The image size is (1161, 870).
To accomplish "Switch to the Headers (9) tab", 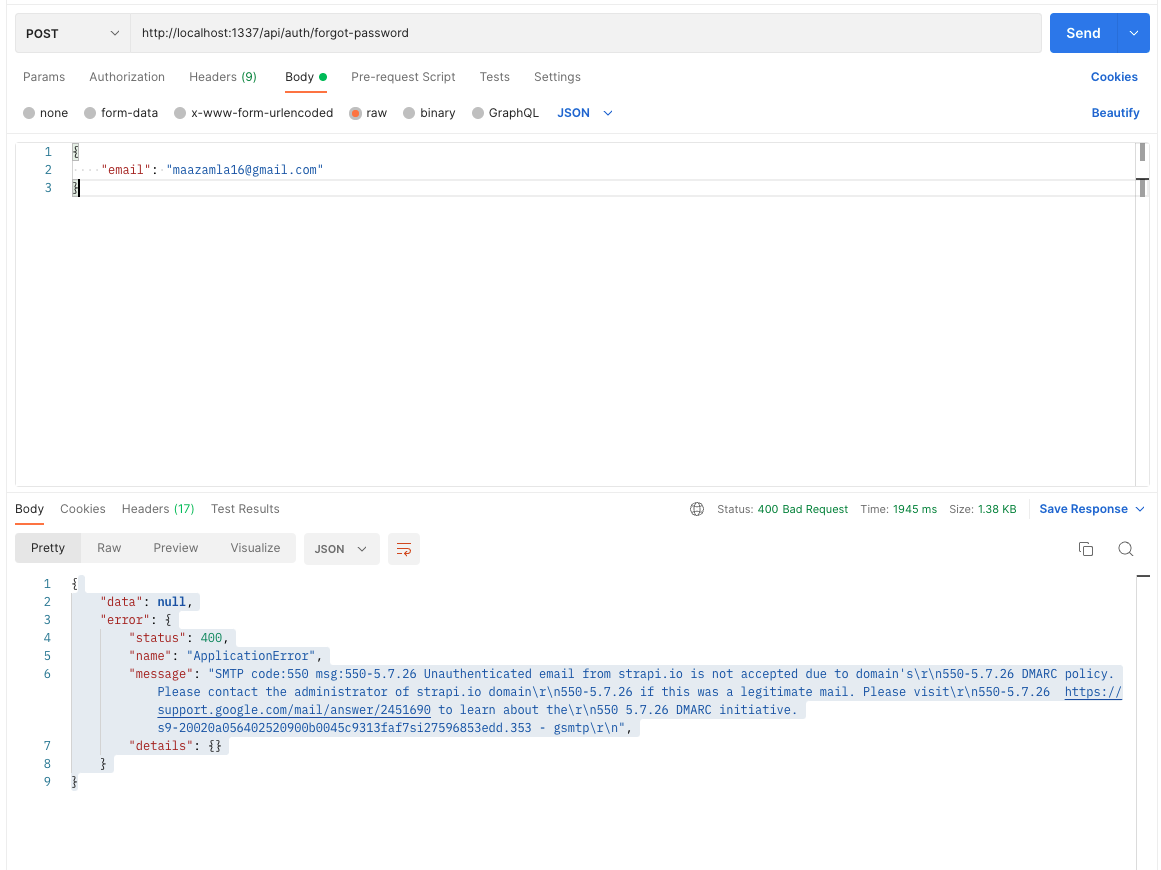I will (x=222, y=77).
